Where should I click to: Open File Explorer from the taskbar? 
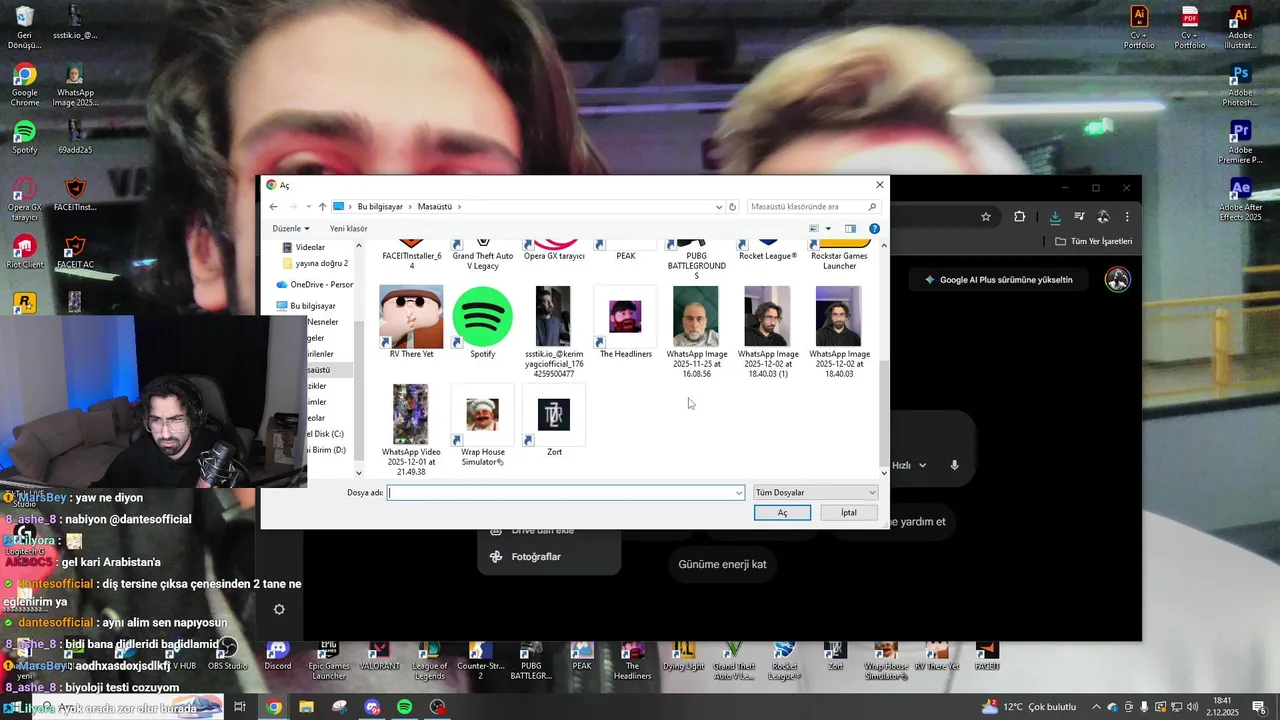(x=306, y=707)
